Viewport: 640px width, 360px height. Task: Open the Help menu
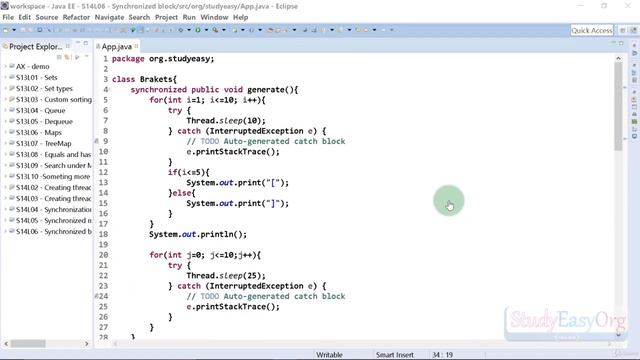pos(240,17)
